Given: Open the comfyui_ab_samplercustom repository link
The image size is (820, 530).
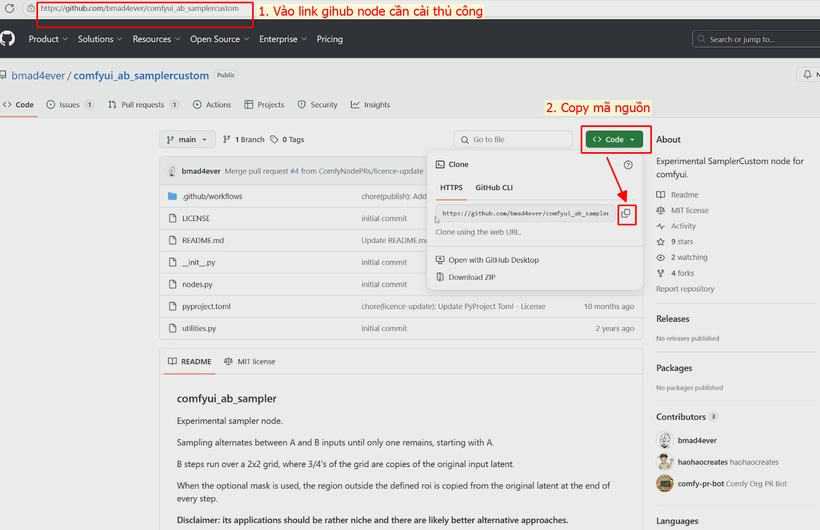Looking at the screenshot, I should coord(141,75).
